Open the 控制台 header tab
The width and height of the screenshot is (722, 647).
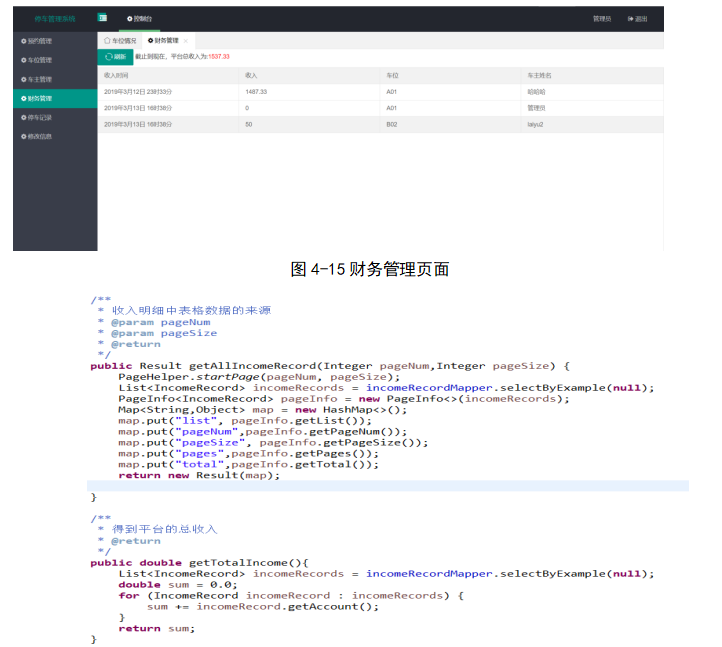coord(140,19)
